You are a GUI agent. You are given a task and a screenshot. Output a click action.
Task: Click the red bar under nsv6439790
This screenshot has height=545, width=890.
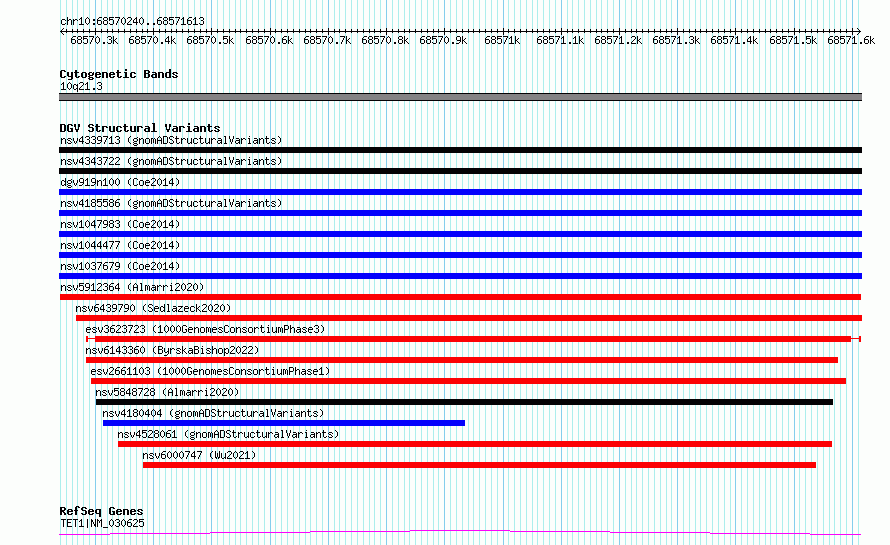(469, 318)
